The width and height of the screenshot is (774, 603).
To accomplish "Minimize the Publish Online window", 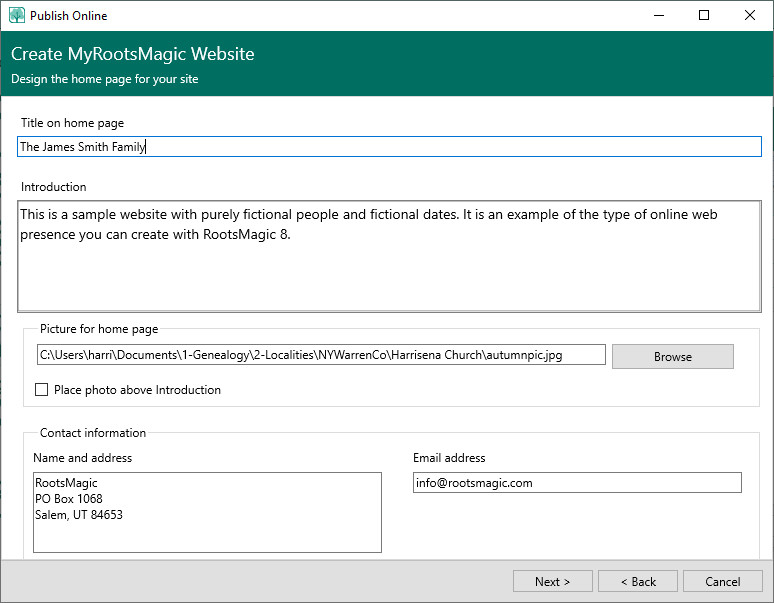I will [x=659, y=15].
